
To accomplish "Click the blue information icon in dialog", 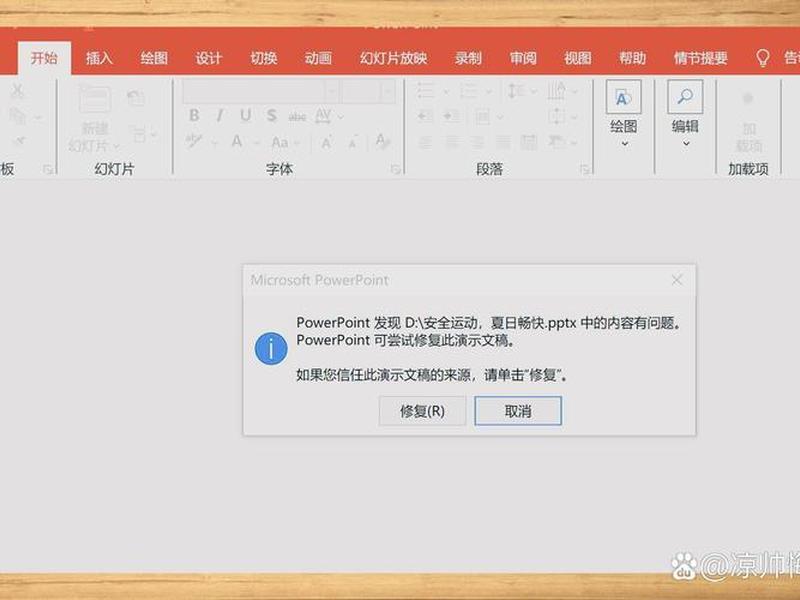I will 271,348.
